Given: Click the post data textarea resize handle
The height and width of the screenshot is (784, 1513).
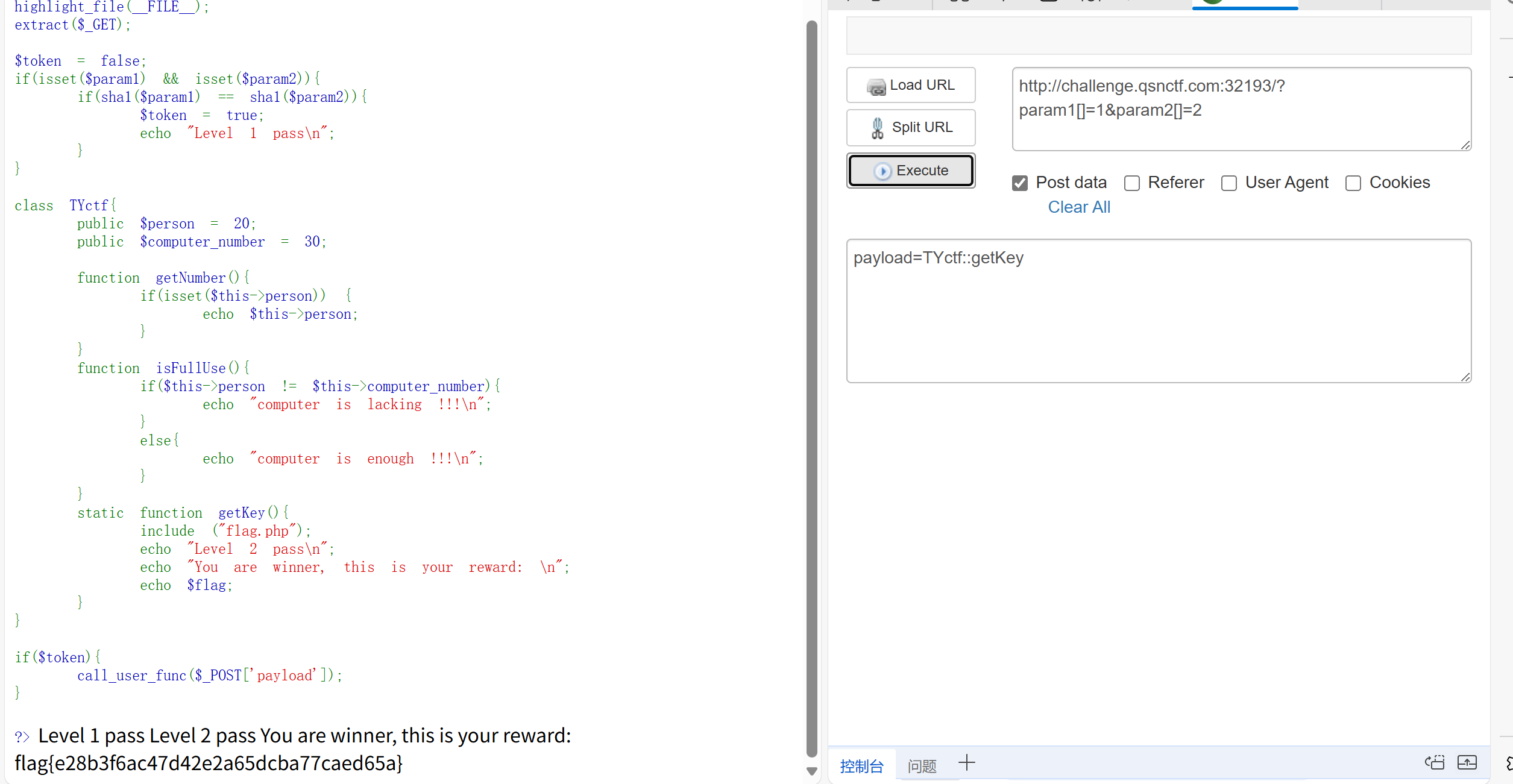Looking at the screenshot, I should tap(1465, 377).
